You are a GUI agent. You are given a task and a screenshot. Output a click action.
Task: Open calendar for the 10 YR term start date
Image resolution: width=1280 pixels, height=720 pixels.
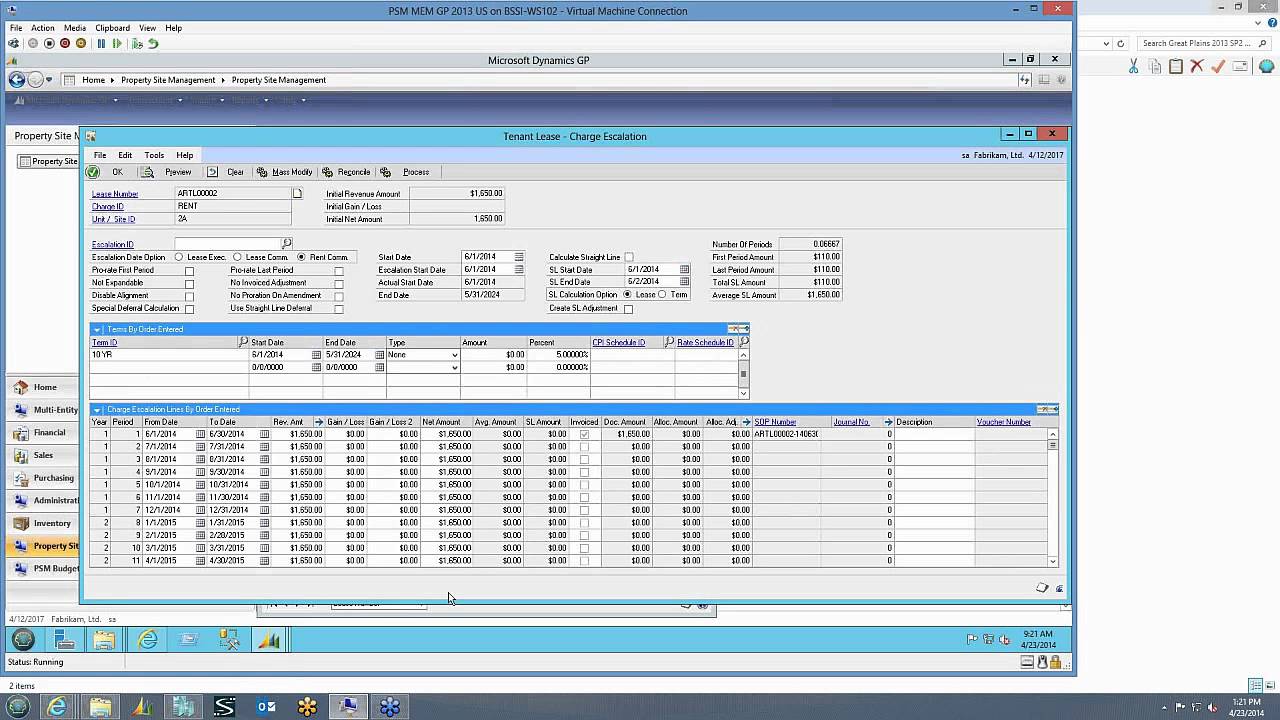pyautogui.click(x=316, y=355)
